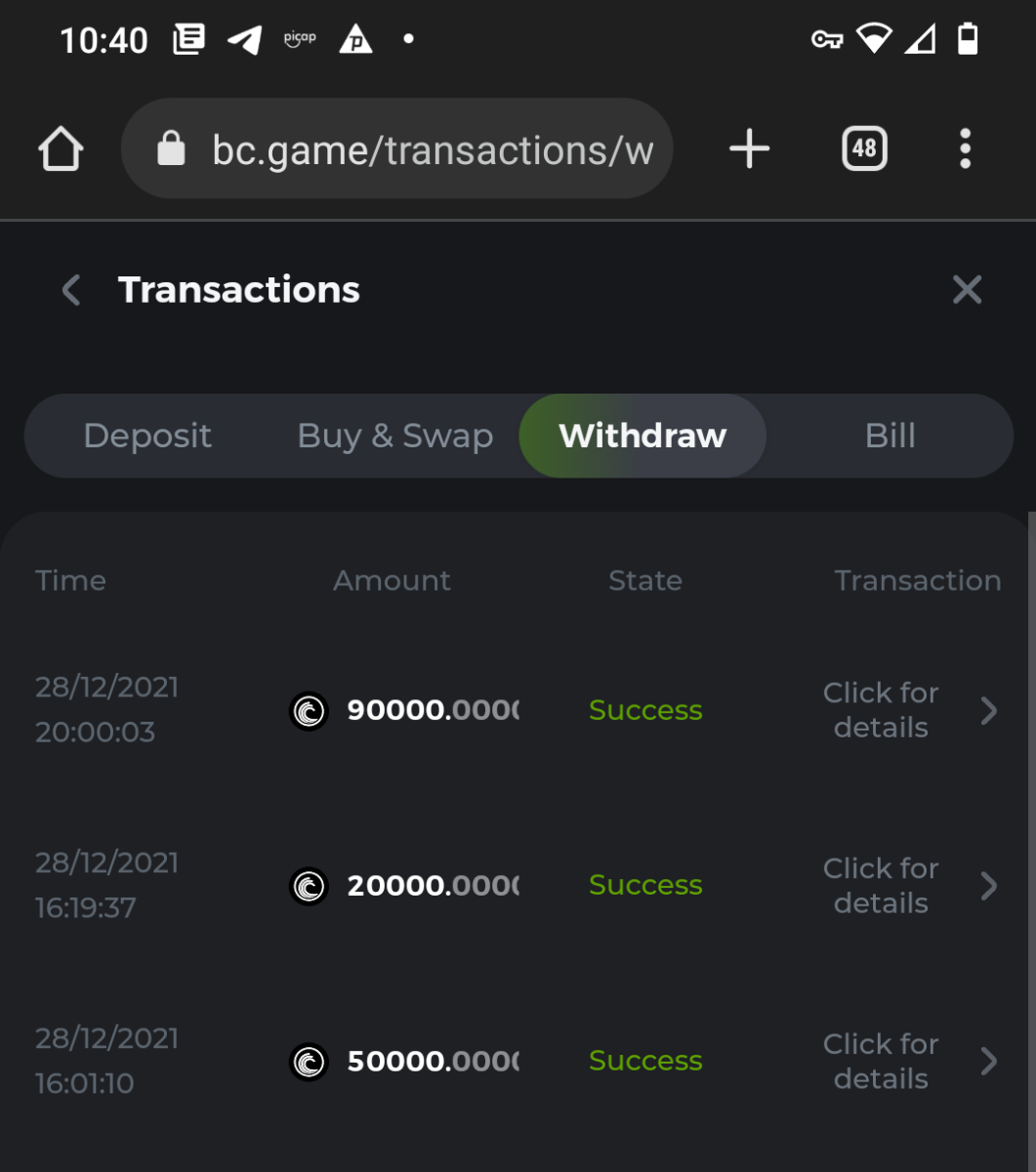Expand details chevron for 20:00:03 withdrawal
Screen dimensions: 1036x1172
pos(989,711)
